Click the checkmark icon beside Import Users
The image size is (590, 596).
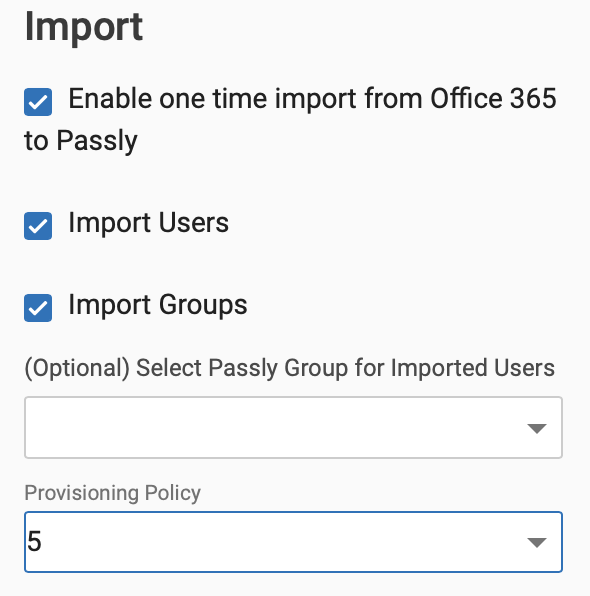pyautogui.click(x=38, y=227)
